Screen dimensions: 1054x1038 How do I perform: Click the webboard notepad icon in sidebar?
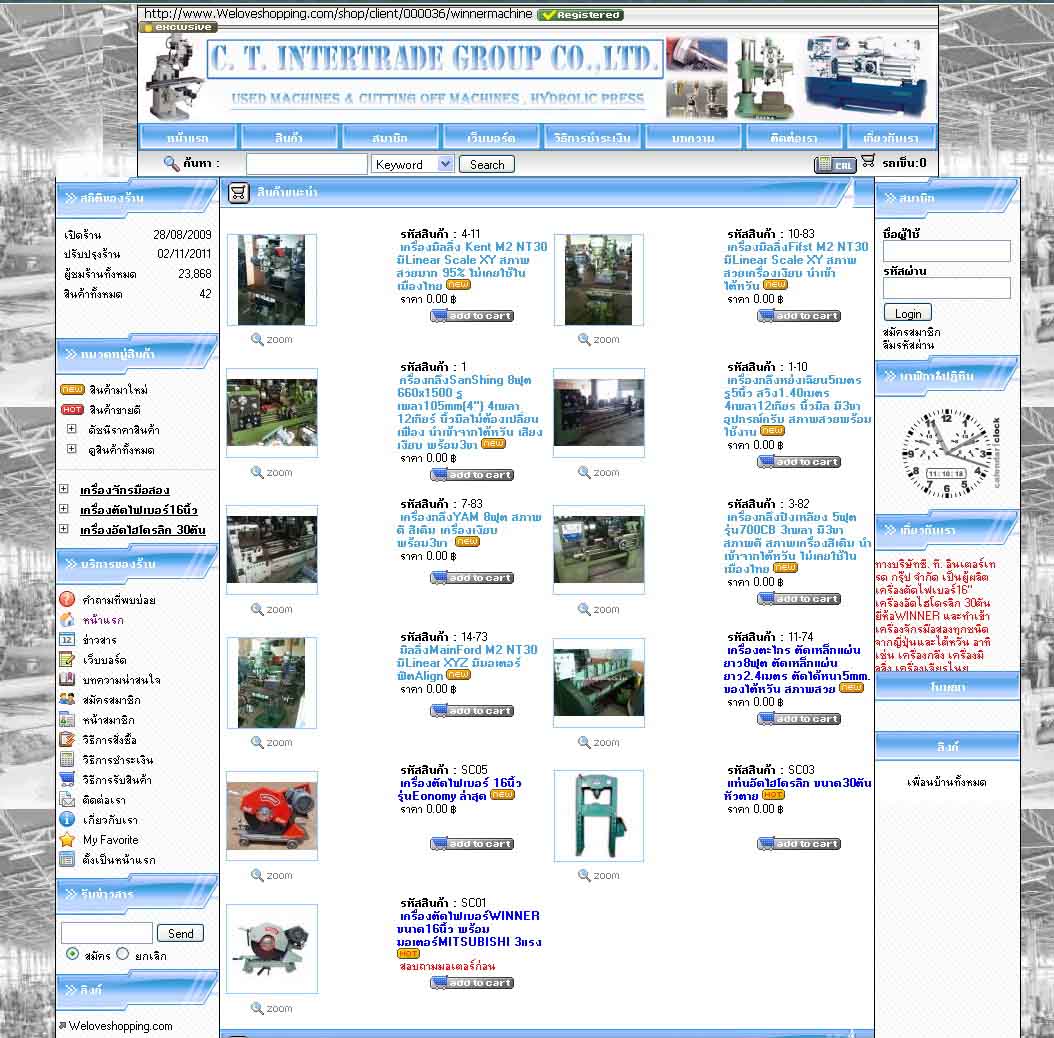67,660
